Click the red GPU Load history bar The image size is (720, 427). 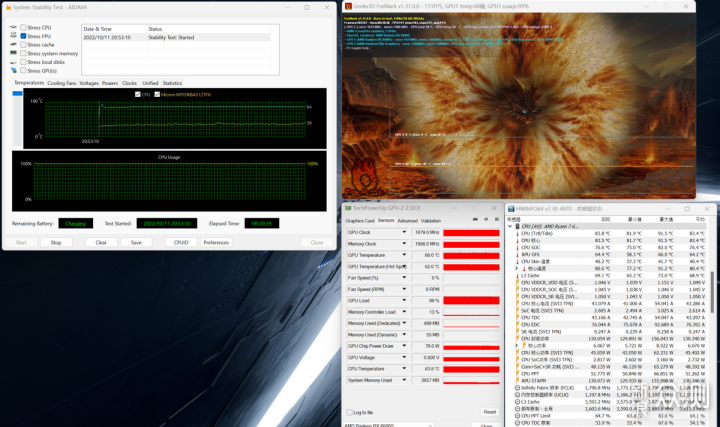pyautogui.click(x=471, y=301)
